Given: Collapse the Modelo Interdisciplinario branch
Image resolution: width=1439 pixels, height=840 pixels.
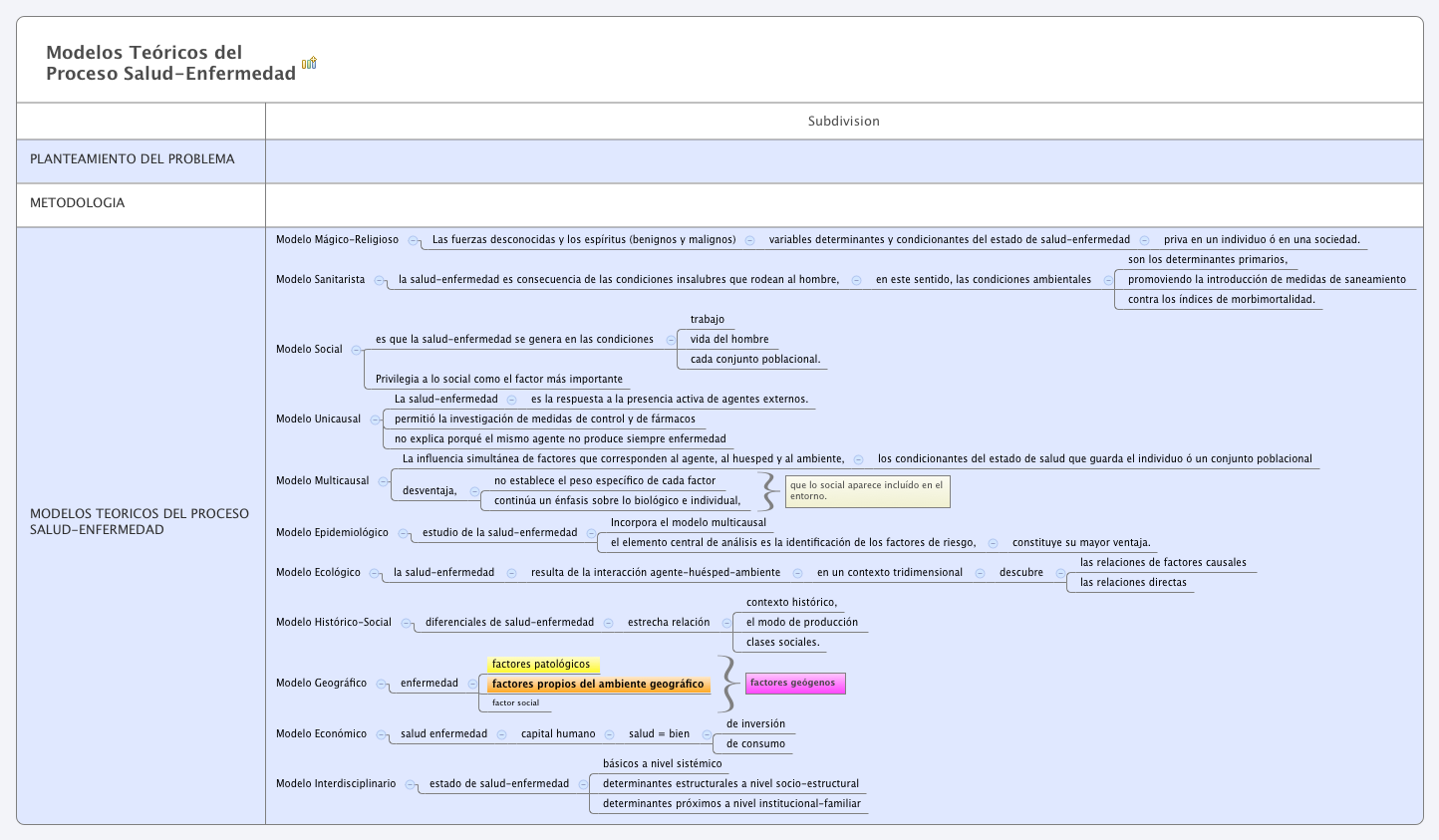Looking at the screenshot, I should pos(410,784).
